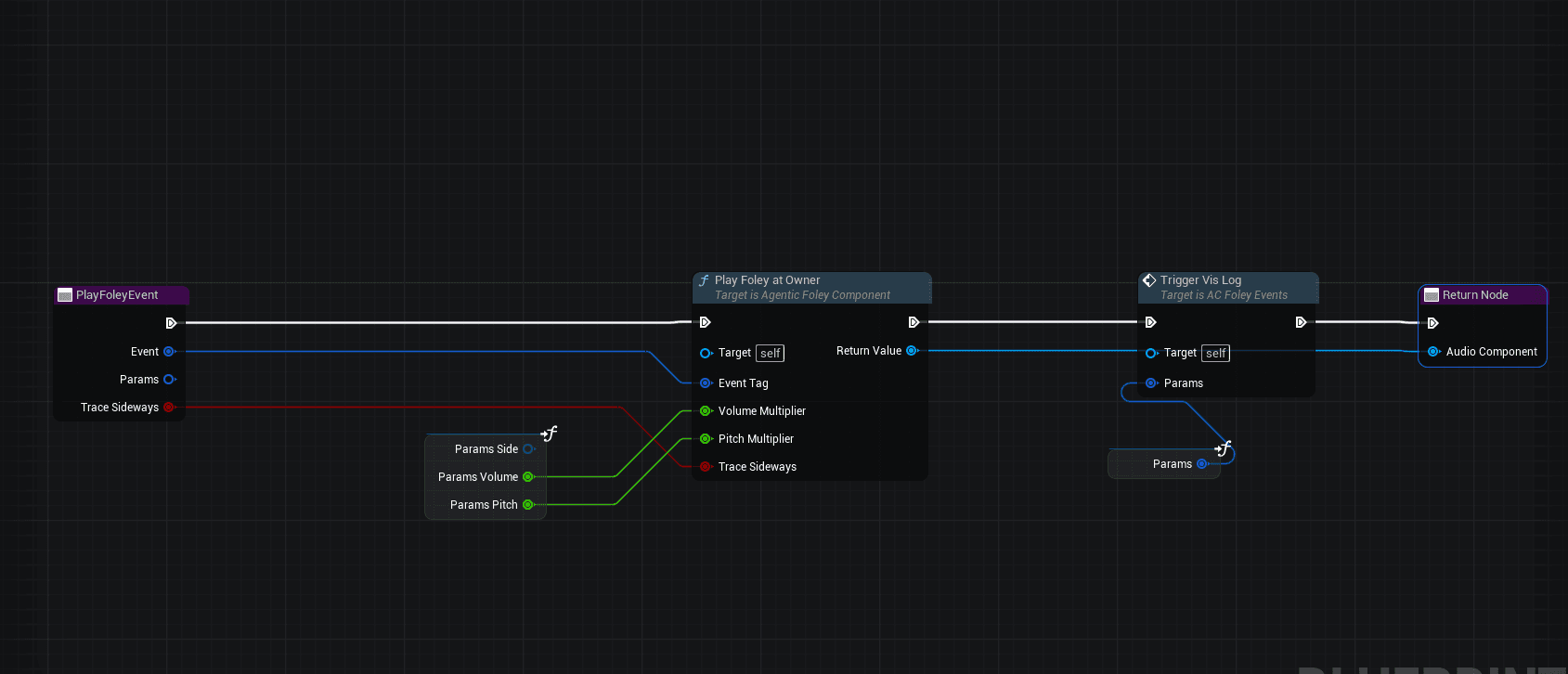Click self field on Play Foley at Owner Target
This screenshot has width=1568, height=674.
[771, 354]
